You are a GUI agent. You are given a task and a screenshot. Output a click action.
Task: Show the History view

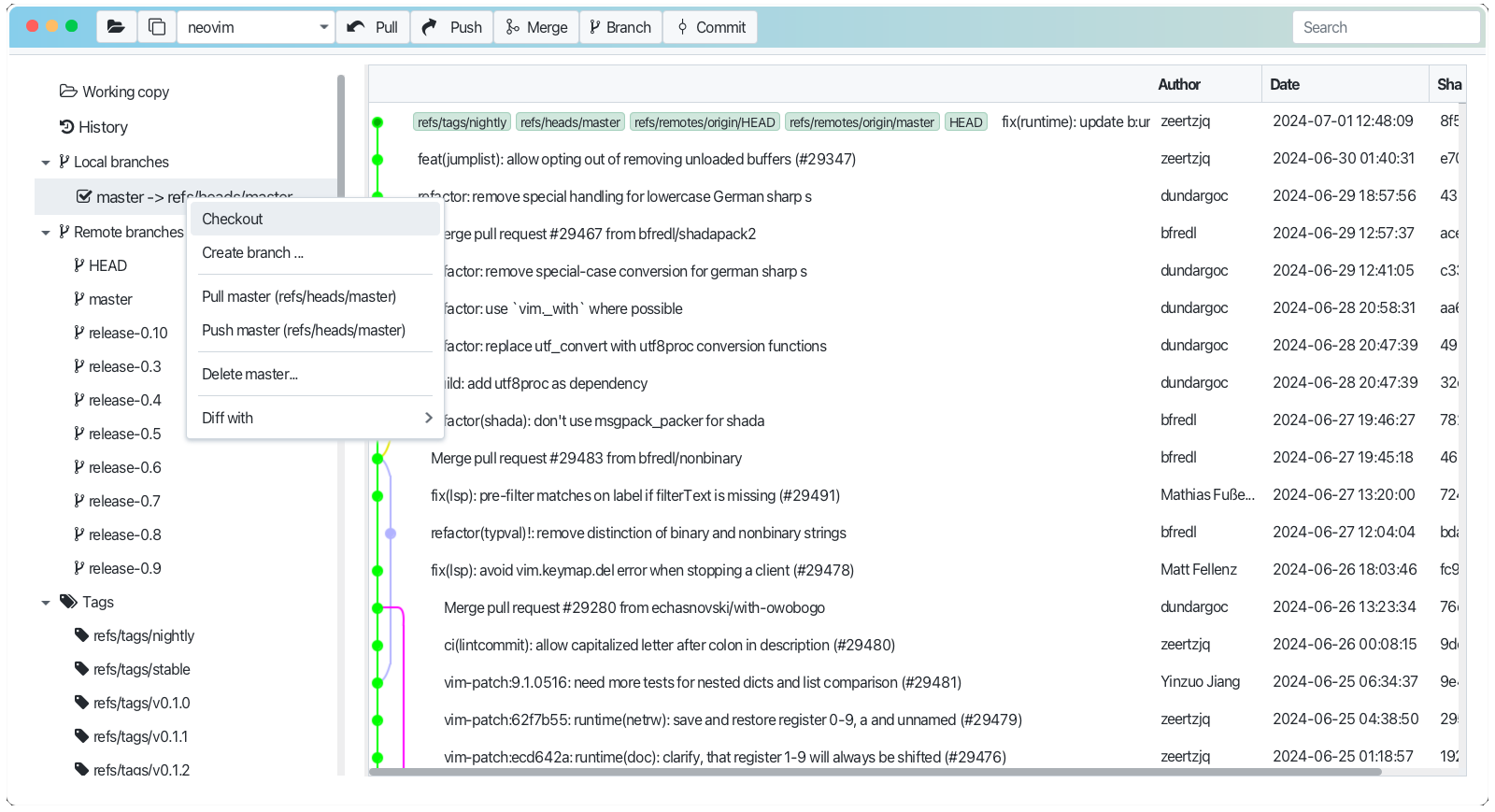[93, 127]
